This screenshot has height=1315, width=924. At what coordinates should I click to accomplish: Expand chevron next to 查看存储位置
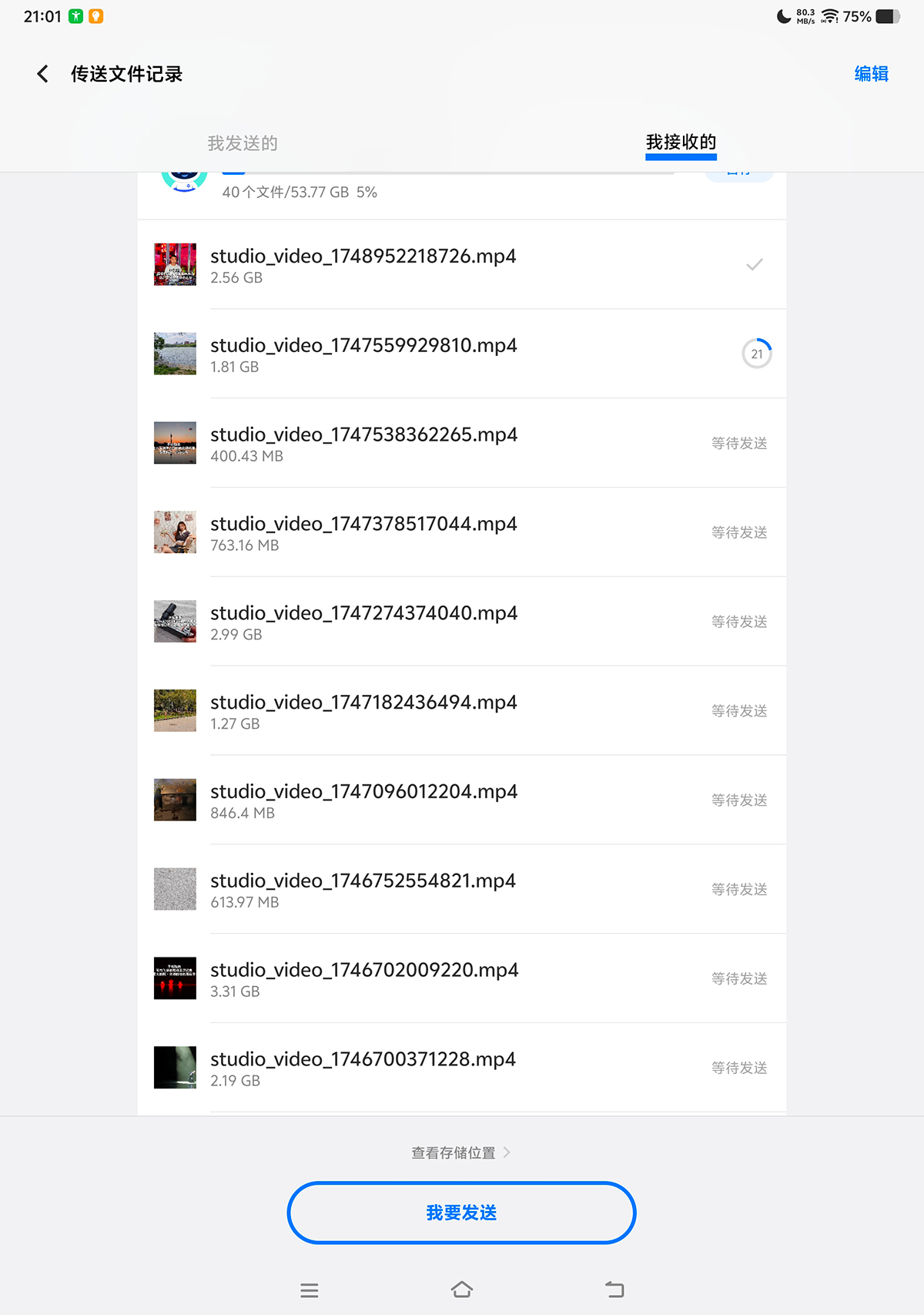[507, 1152]
